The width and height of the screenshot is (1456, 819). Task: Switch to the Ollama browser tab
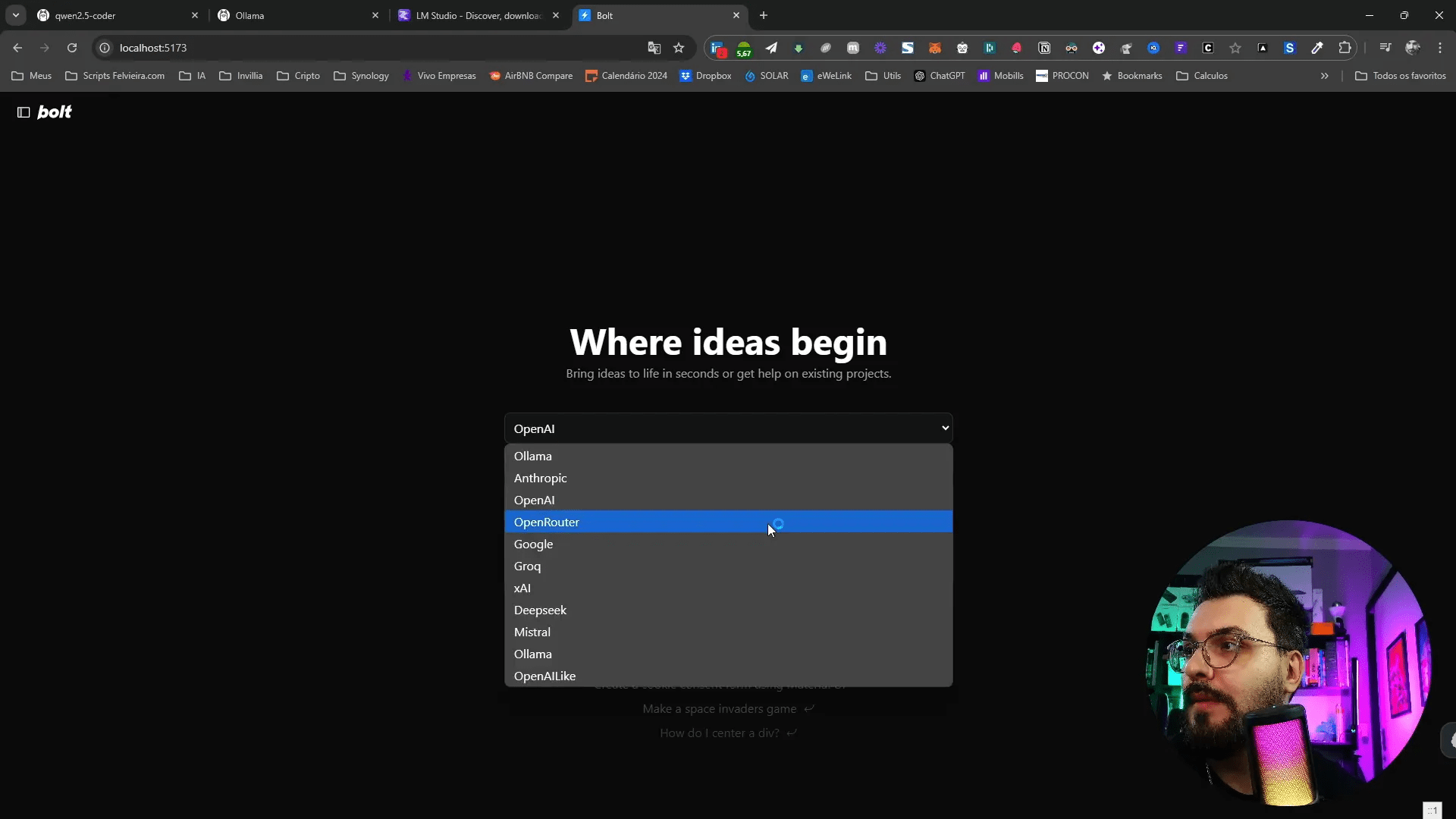tap(298, 15)
